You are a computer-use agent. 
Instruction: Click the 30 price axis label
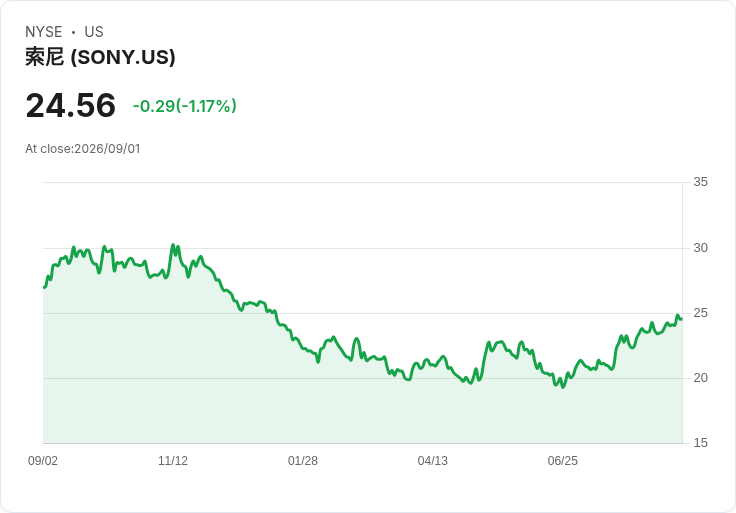tap(700, 248)
